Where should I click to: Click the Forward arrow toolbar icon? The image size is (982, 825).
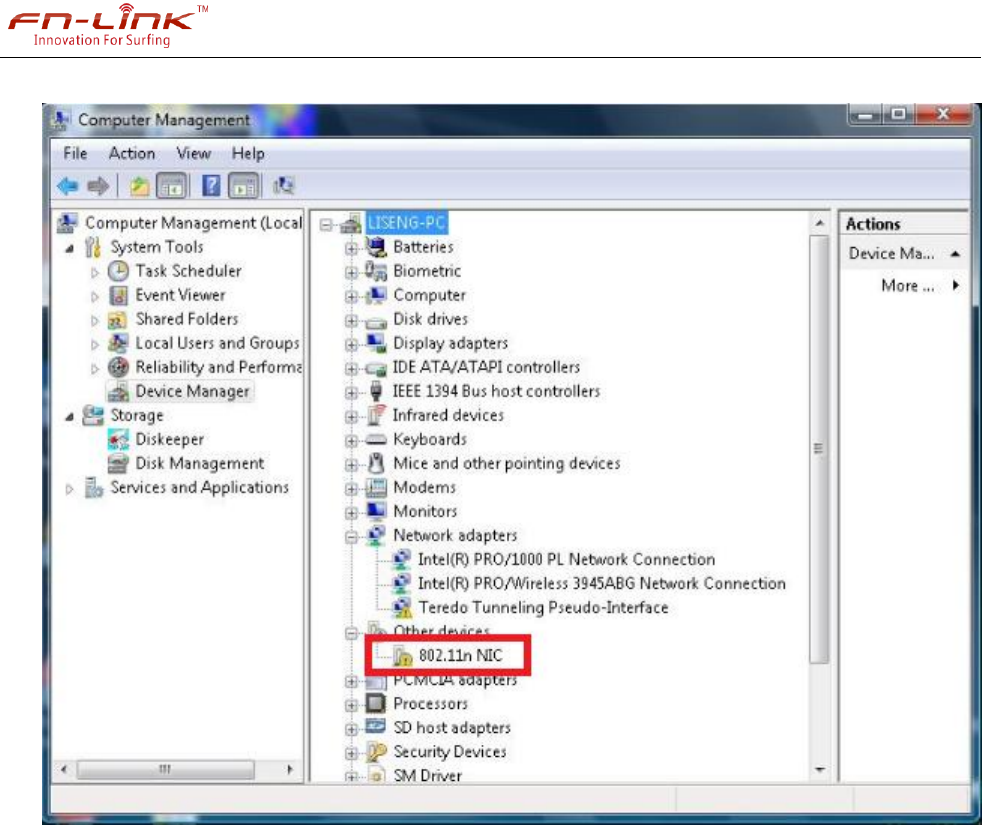point(98,186)
